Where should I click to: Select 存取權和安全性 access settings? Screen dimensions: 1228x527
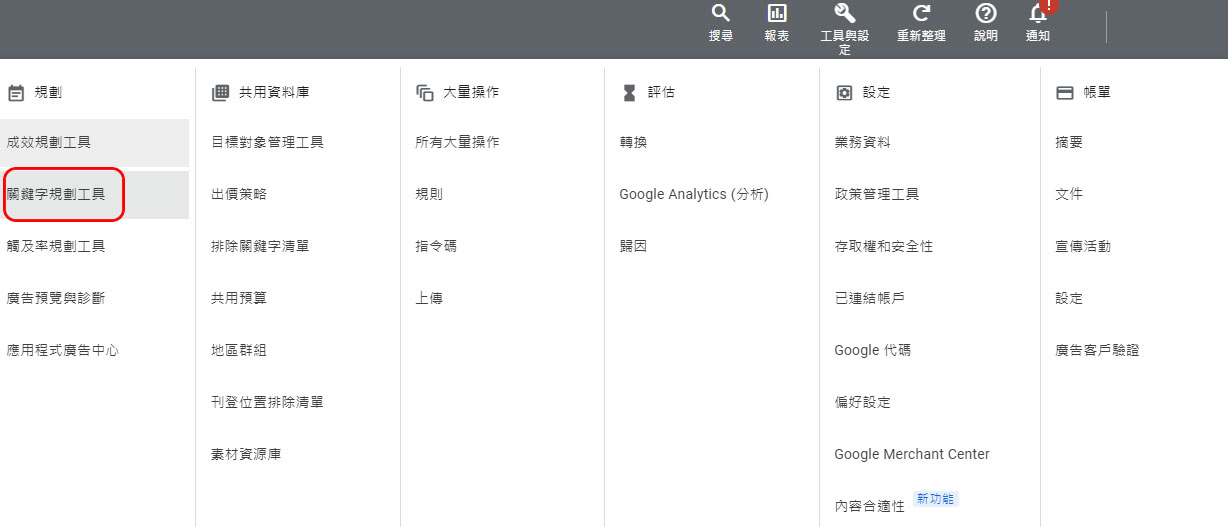coord(883,246)
